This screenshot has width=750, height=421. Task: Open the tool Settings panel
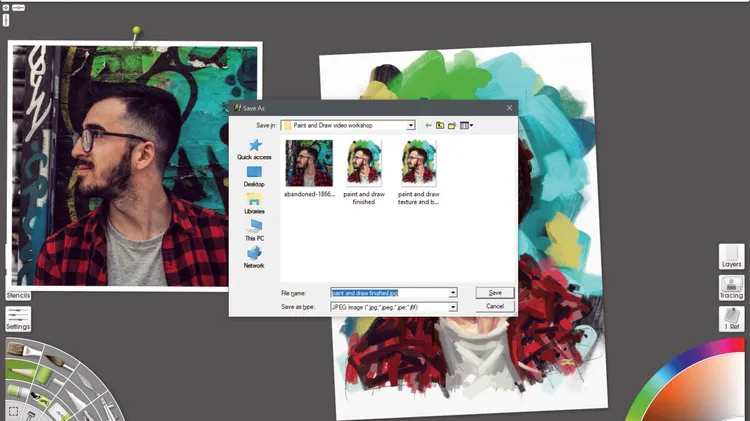point(18,319)
